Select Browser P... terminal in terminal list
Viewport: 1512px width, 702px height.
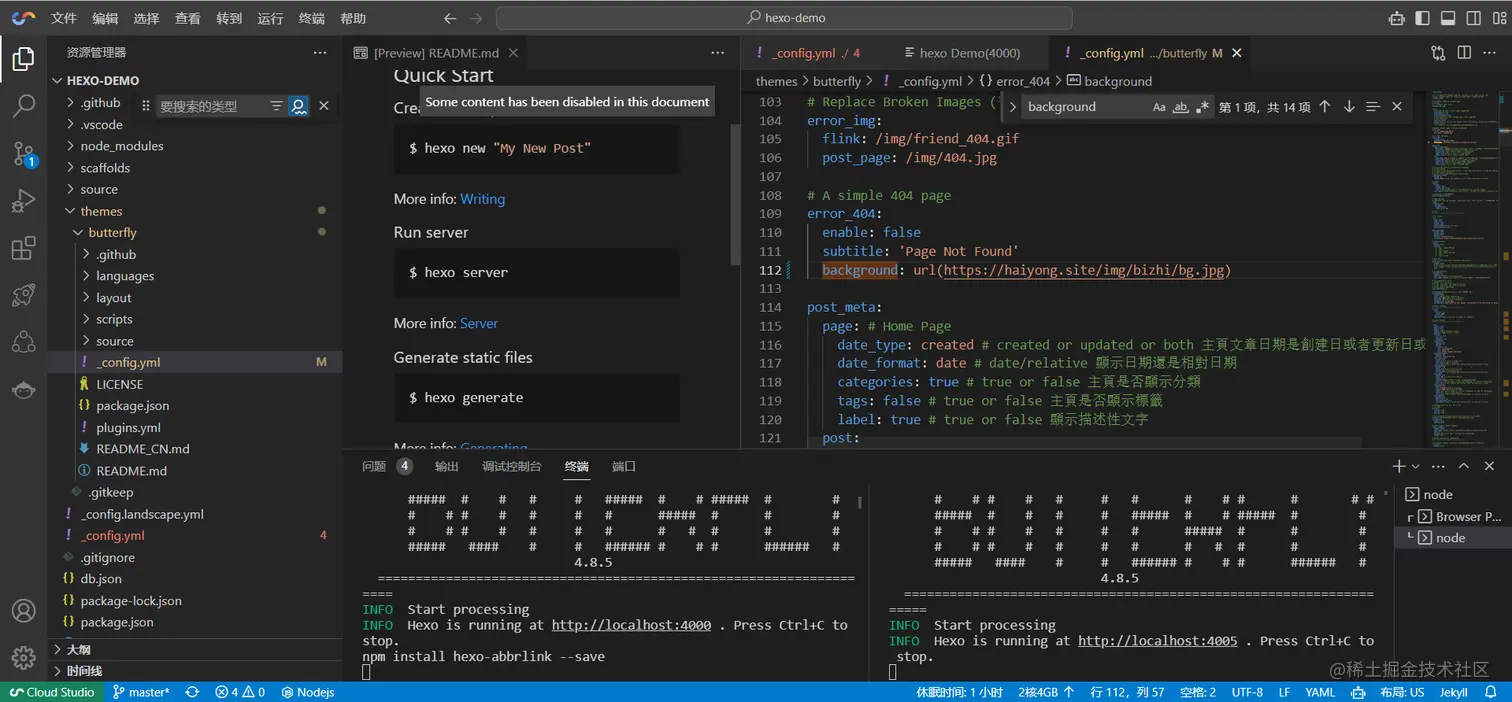click(1455, 516)
